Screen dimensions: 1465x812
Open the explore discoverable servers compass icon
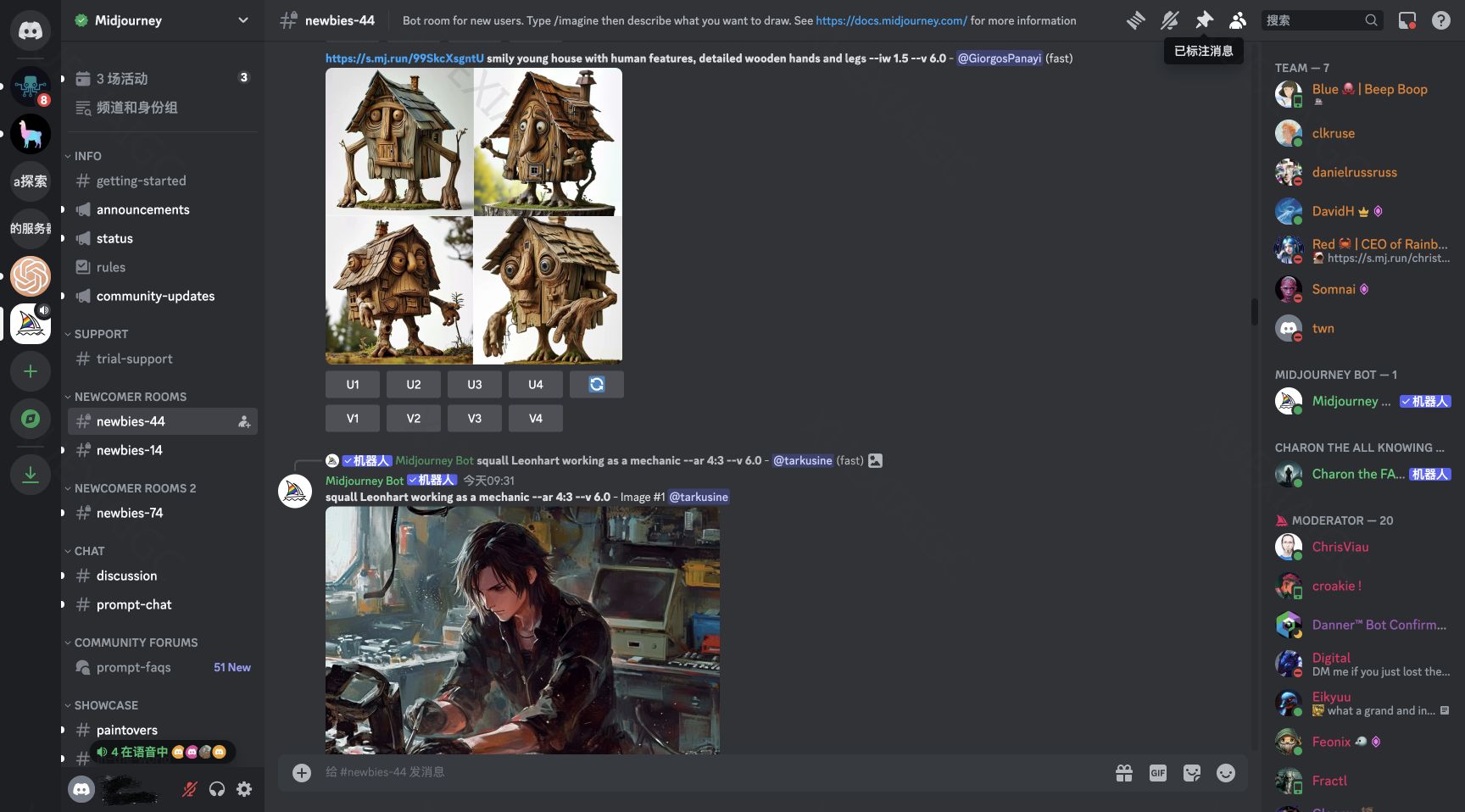pyautogui.click(x=31, y=419)
